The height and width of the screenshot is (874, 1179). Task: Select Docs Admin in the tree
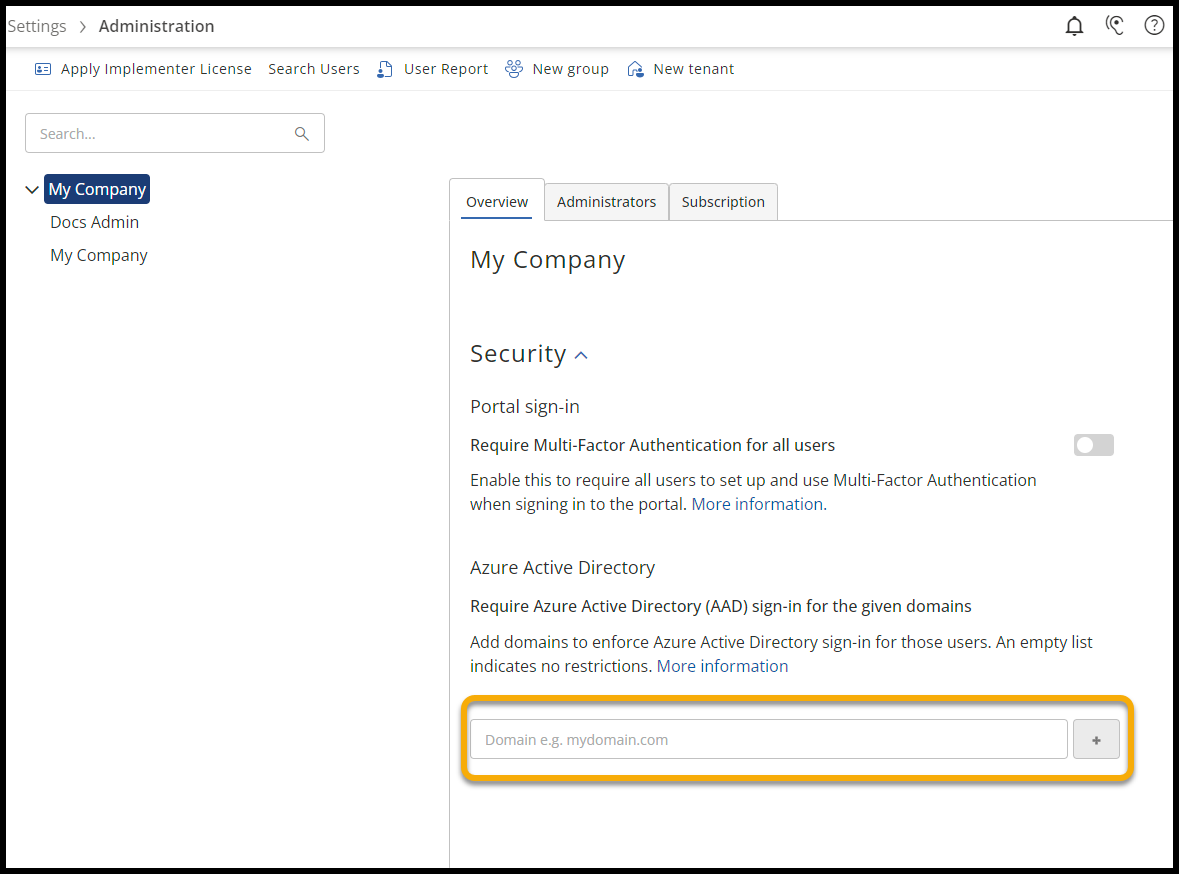pos(95,222)
